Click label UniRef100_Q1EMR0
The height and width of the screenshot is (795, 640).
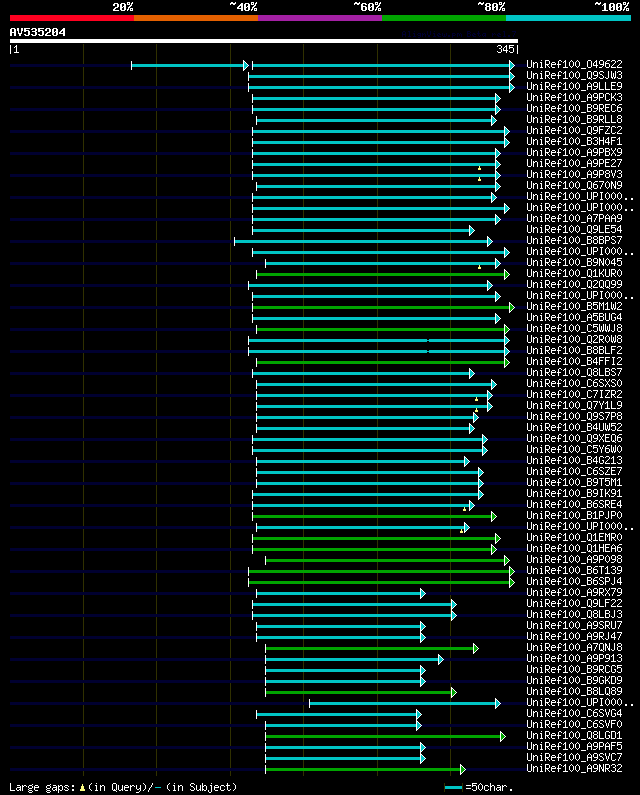(574, 537)
